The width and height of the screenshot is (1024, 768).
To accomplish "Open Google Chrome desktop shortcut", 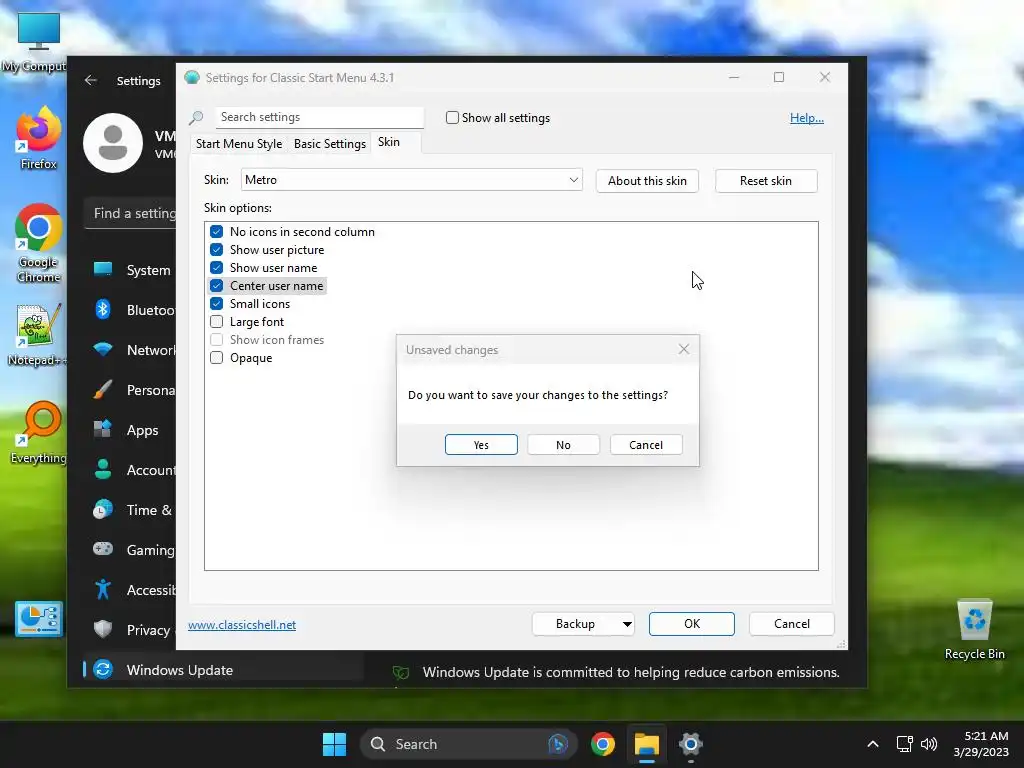I will pos(38,243).
